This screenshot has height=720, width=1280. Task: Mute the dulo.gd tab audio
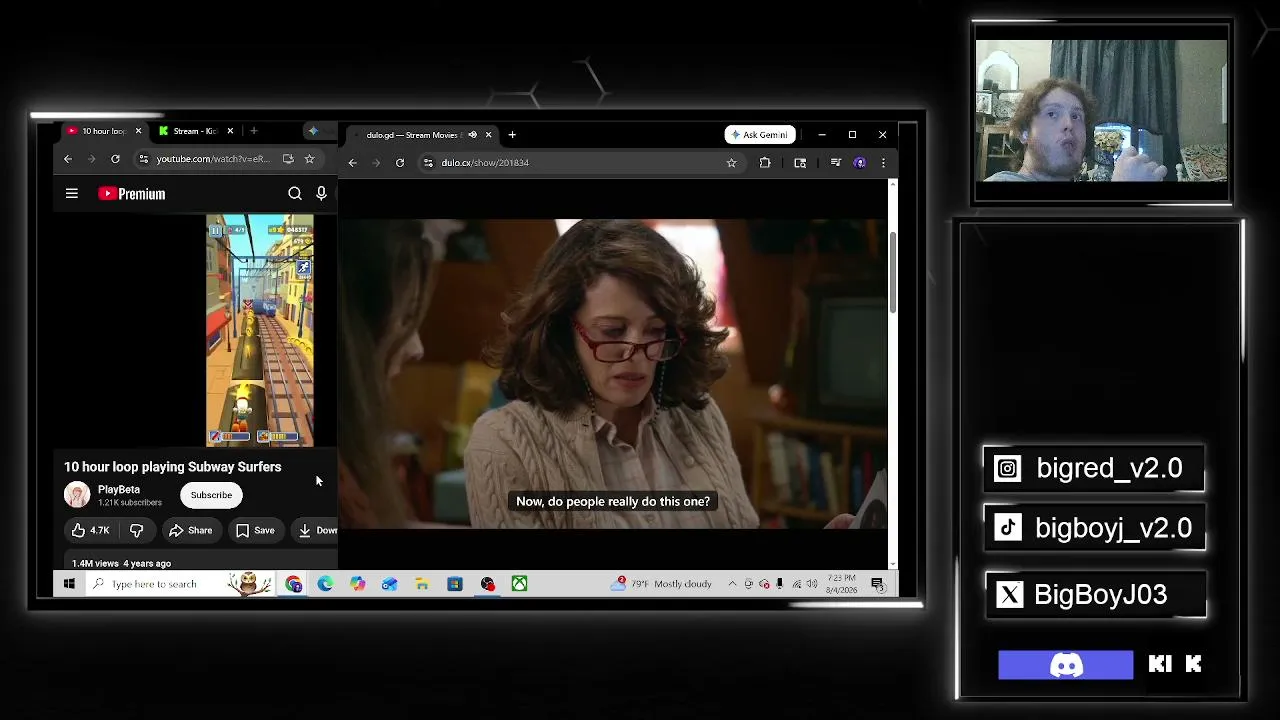point(472,135)
